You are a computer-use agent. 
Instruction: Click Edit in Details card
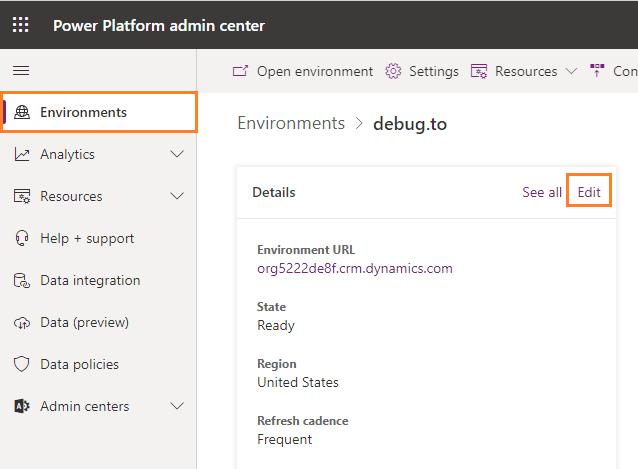(x=589, y=192)
